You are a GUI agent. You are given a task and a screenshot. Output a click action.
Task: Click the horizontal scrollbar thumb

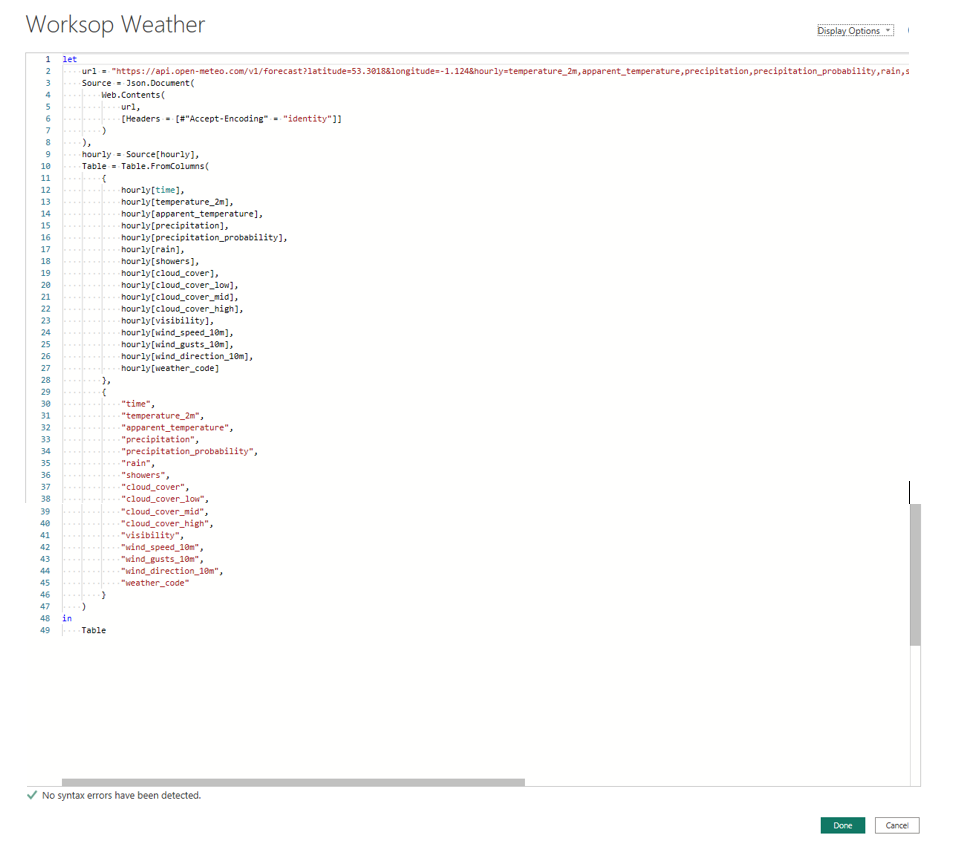[x=293, y=783]
